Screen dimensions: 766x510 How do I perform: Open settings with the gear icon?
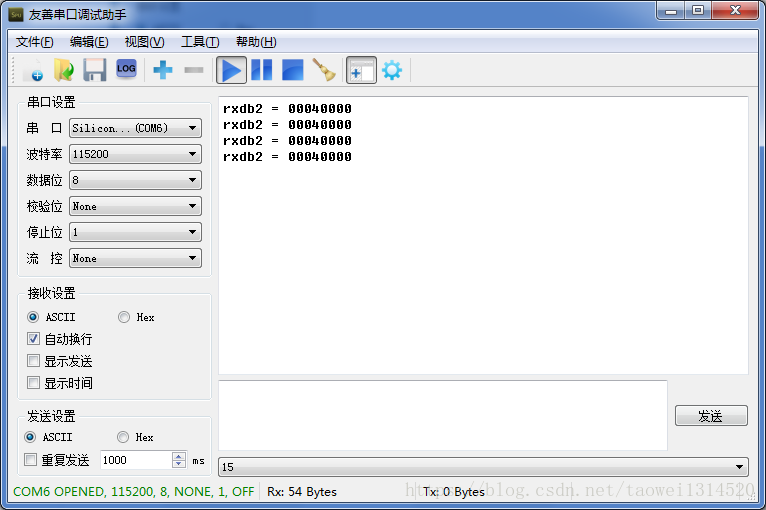point(392,70)
